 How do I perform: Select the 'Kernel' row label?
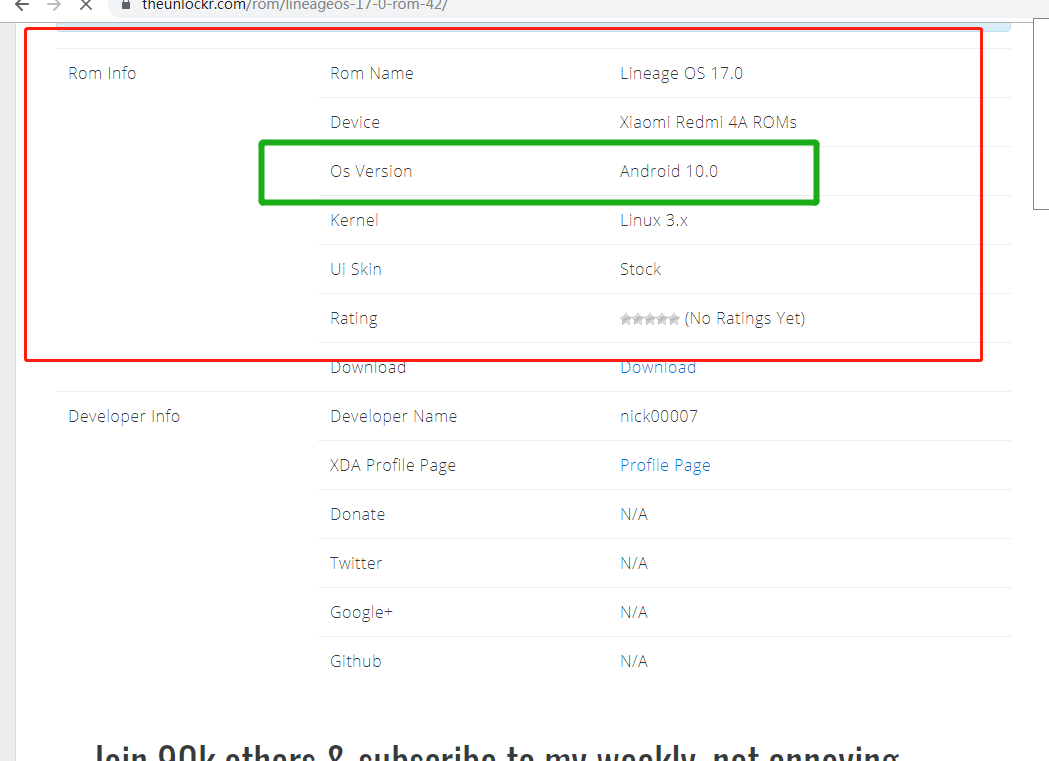click(x=355, y=220)
